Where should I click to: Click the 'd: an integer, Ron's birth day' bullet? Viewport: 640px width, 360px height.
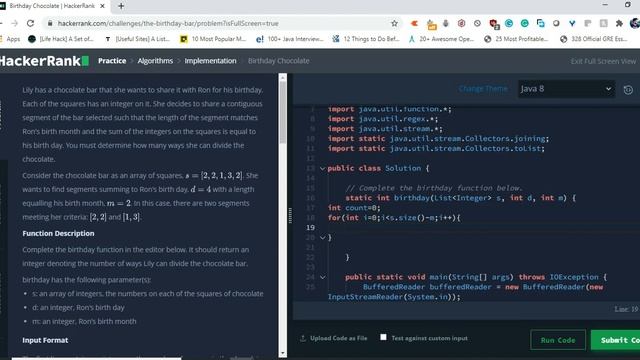(78, 307)
